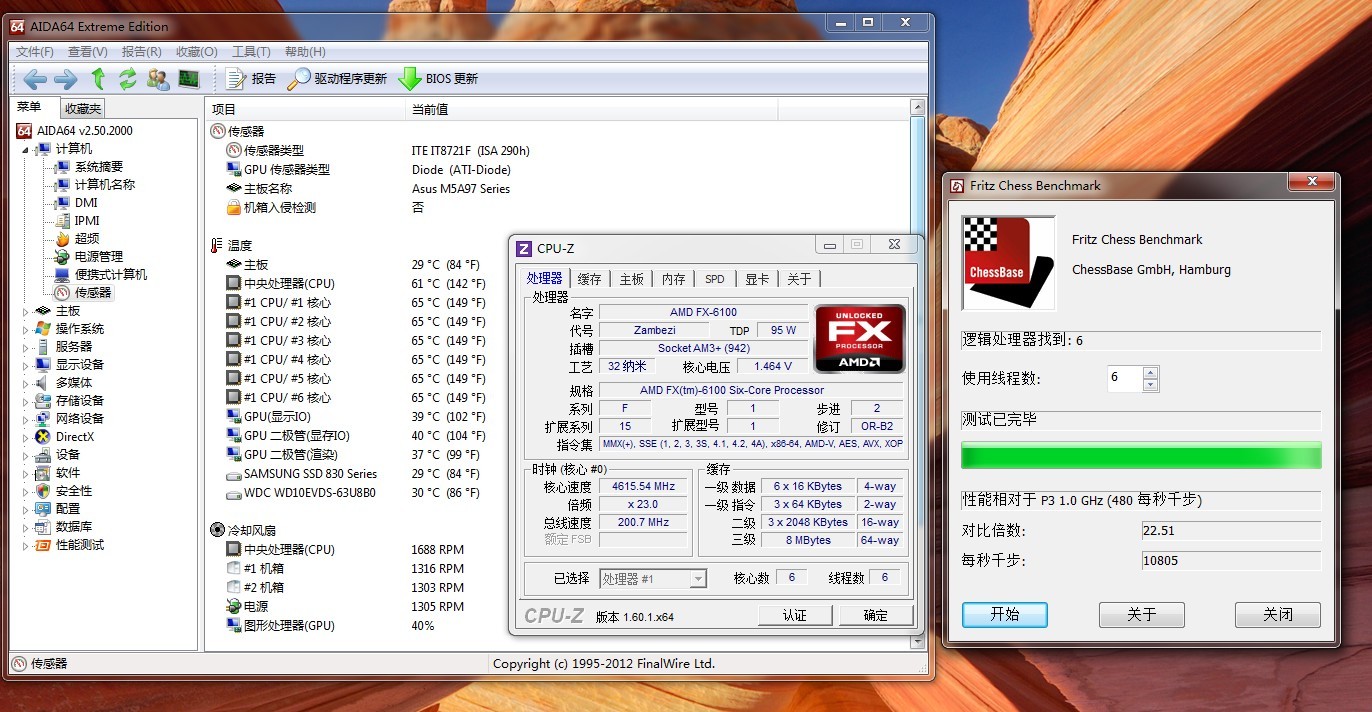Expand the 显示设备 tree node
Viewport: 1372px width, 712px height.
(x=27, y=365)
